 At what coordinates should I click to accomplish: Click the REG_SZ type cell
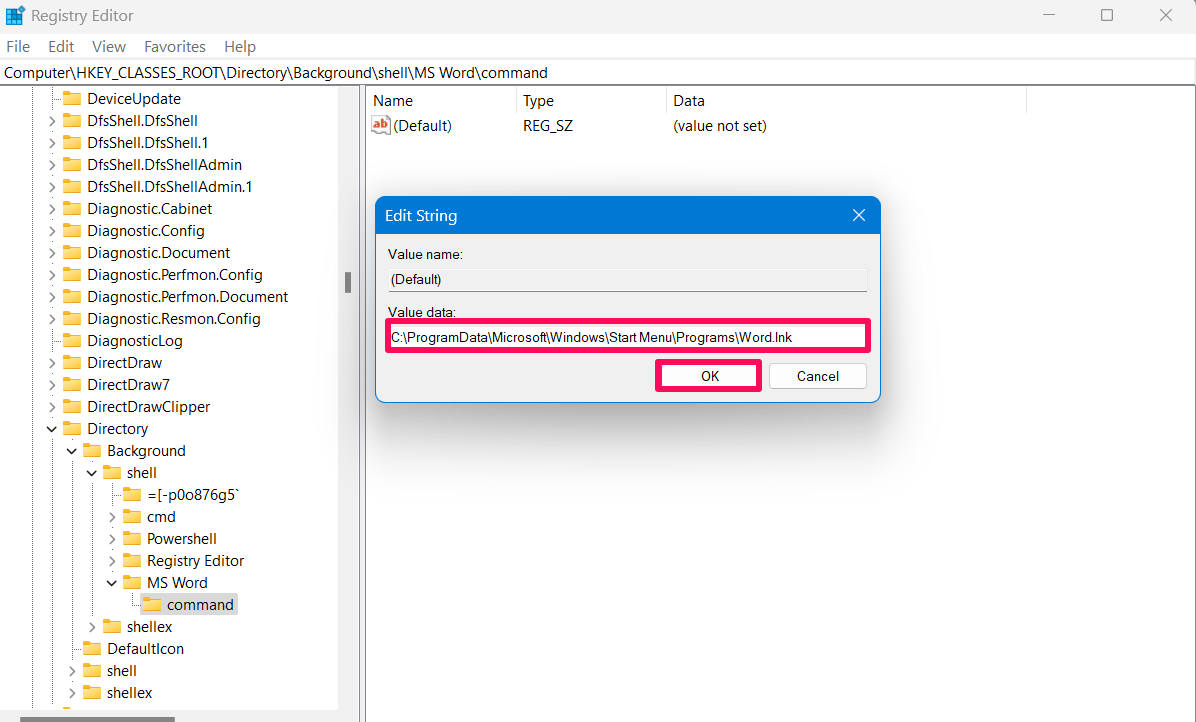pyautogui.click(x=548, y=126)
